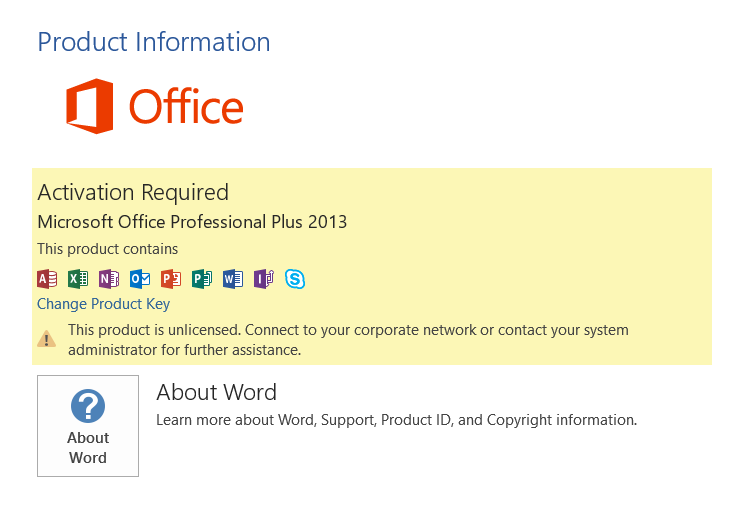The image size is (741, 532).
Task: Click the Excel app icon
Action: (78, 279)
